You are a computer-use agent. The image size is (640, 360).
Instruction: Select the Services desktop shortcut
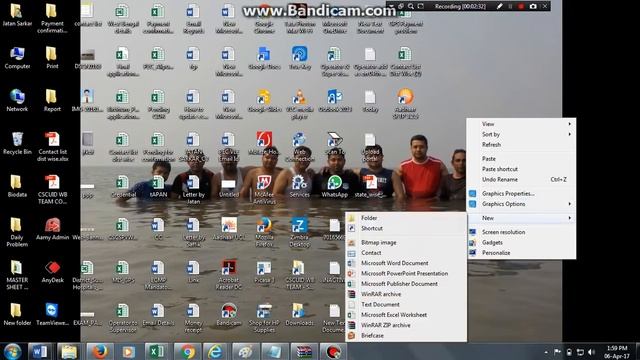[x=299, y=186]
